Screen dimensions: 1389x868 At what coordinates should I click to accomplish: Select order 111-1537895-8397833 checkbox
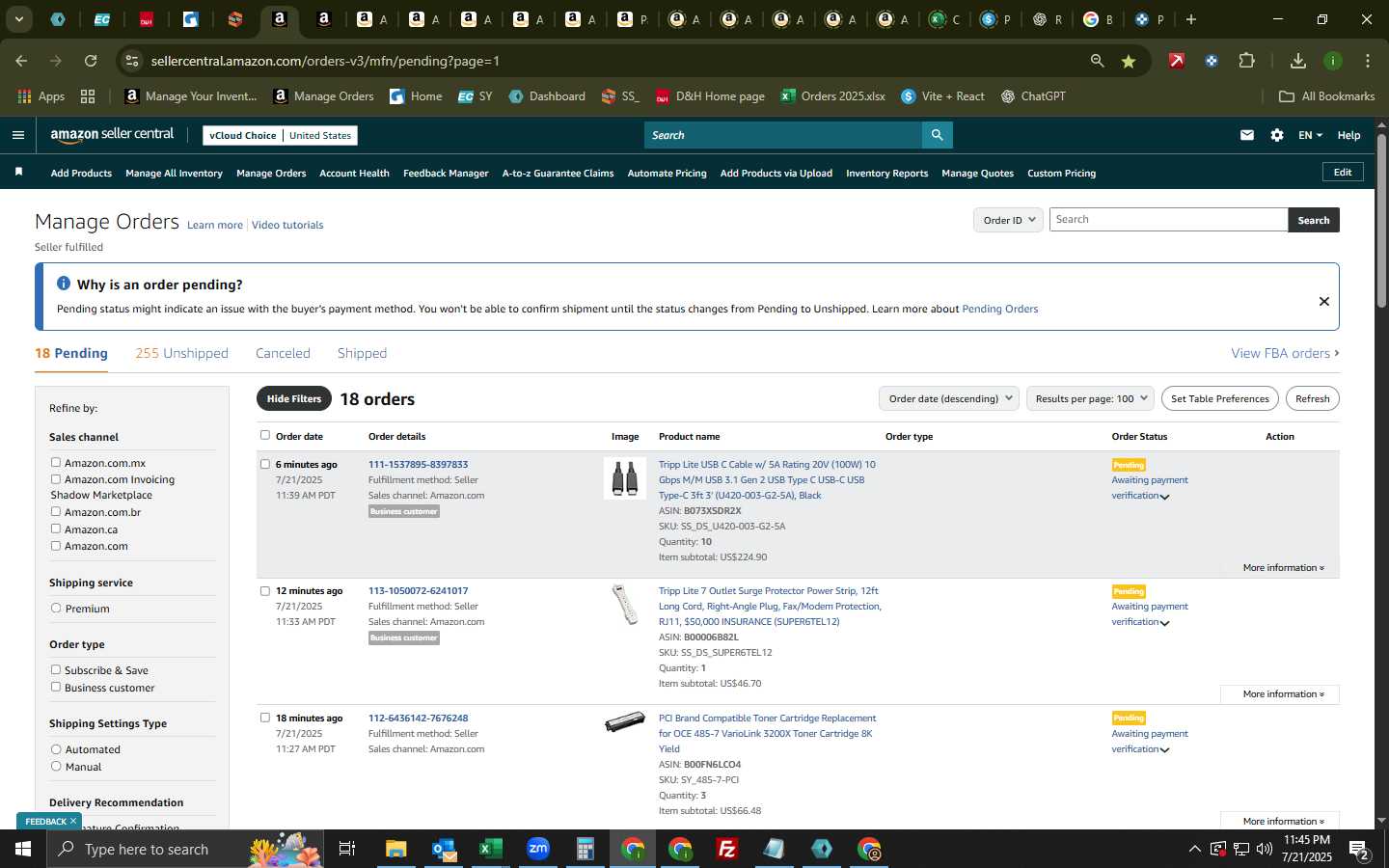pyautogui.click(x=265, y=464)
